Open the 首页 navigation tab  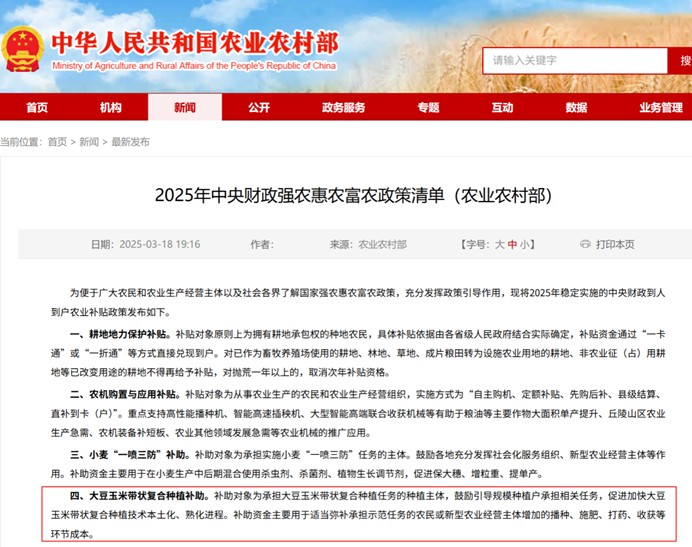click(37, 108)
